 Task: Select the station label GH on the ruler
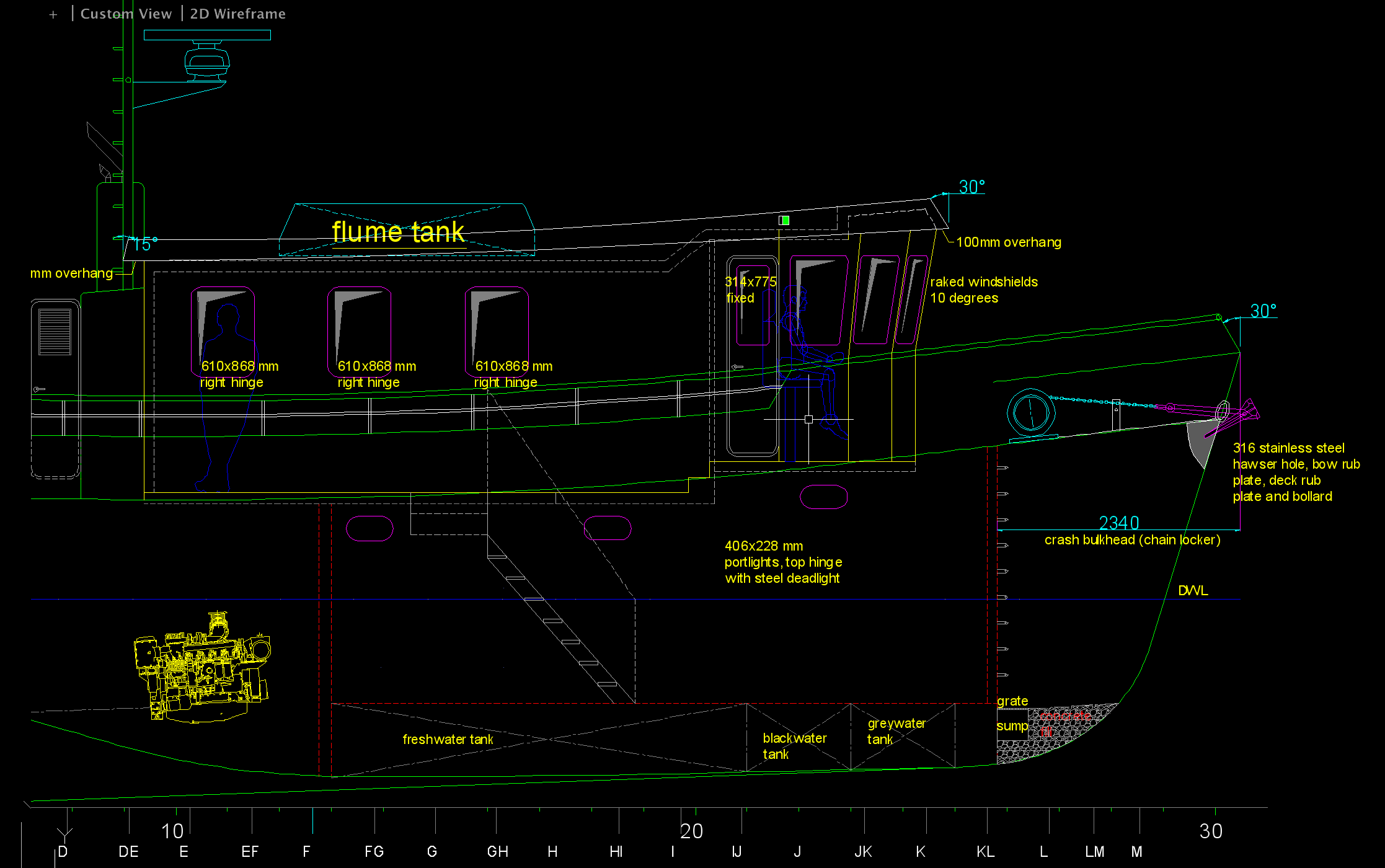pyautogui.click(x=497, y=852)
